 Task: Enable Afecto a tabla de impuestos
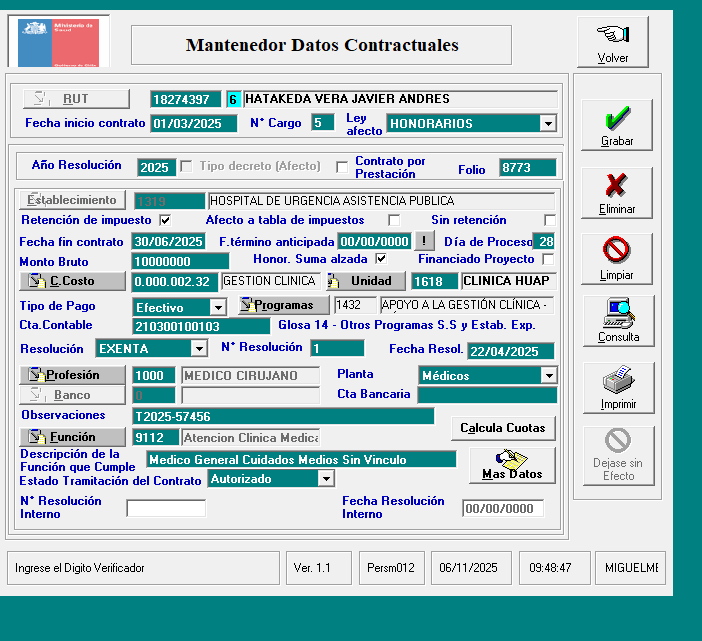tap(394, 220)
